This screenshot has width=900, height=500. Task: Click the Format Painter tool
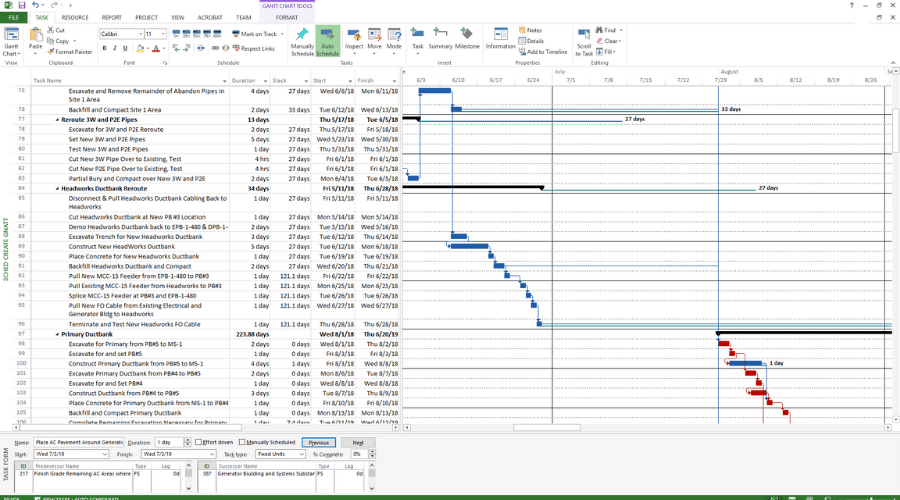(x=69, y=52)
